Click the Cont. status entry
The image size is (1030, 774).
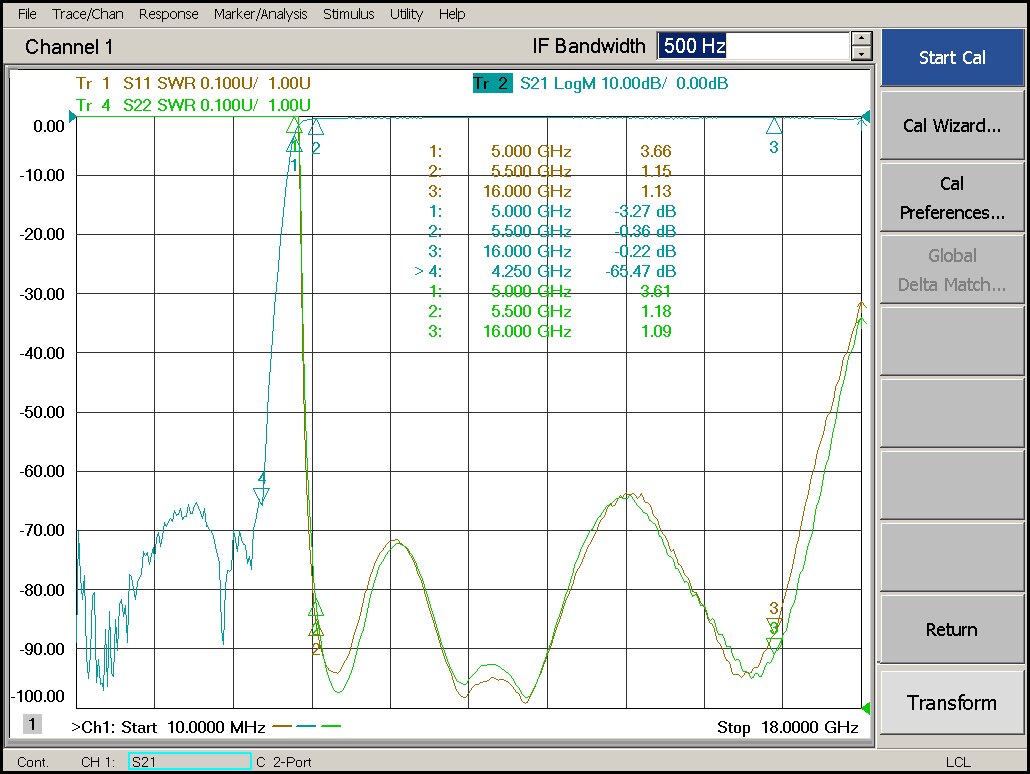click(33, 762)
